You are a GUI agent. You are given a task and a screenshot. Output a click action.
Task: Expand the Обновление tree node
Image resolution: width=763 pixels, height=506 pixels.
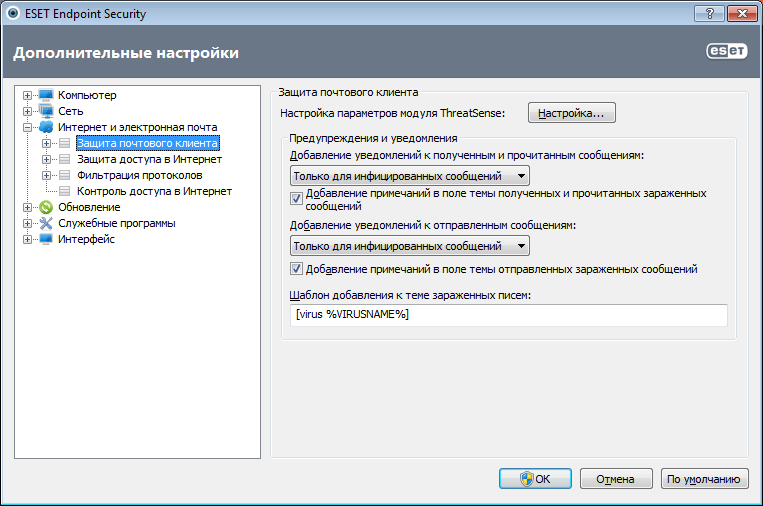[x=27, y=208]
